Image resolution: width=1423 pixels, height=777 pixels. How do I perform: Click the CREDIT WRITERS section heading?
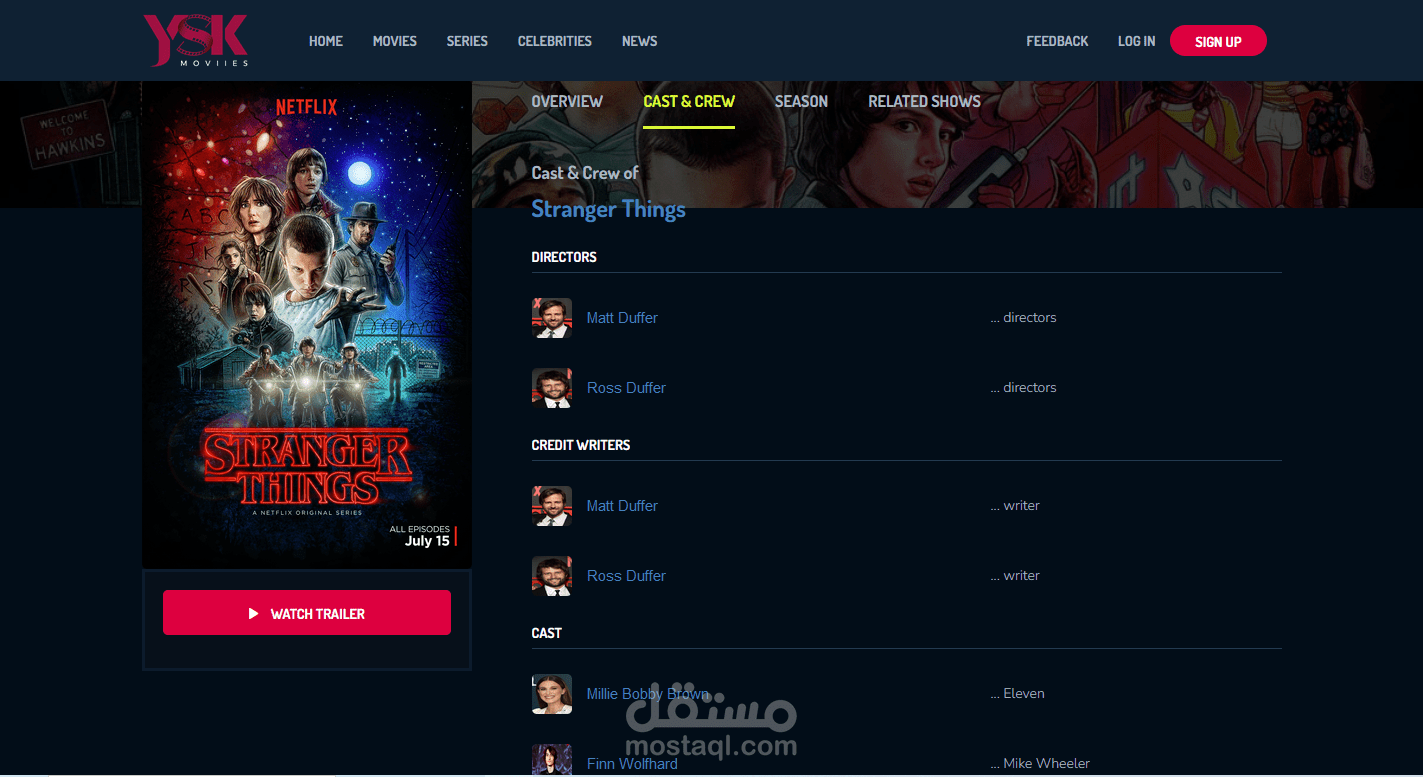581,445
